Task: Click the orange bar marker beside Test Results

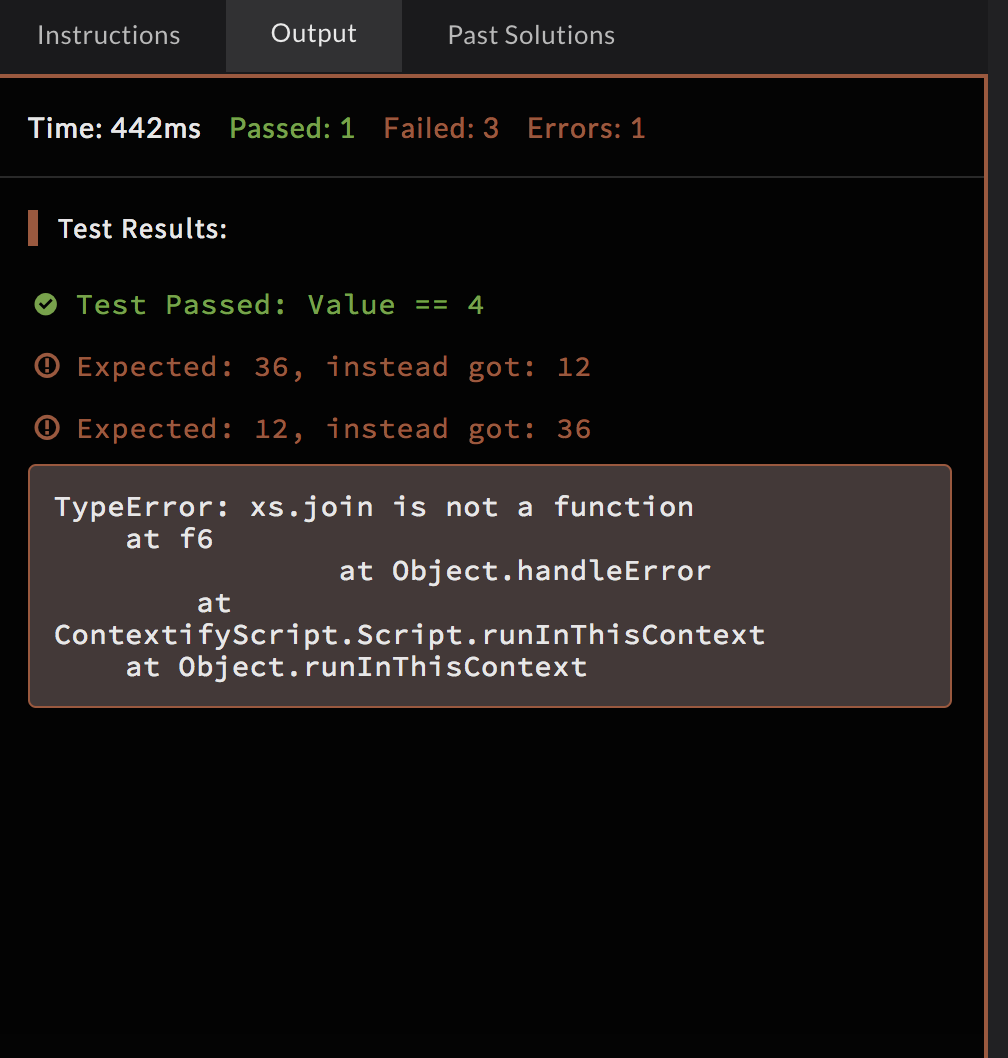Action: point(33,228)
